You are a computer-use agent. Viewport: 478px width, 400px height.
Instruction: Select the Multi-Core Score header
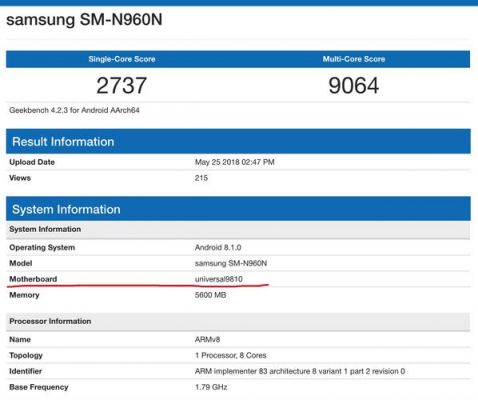point(354,59)
